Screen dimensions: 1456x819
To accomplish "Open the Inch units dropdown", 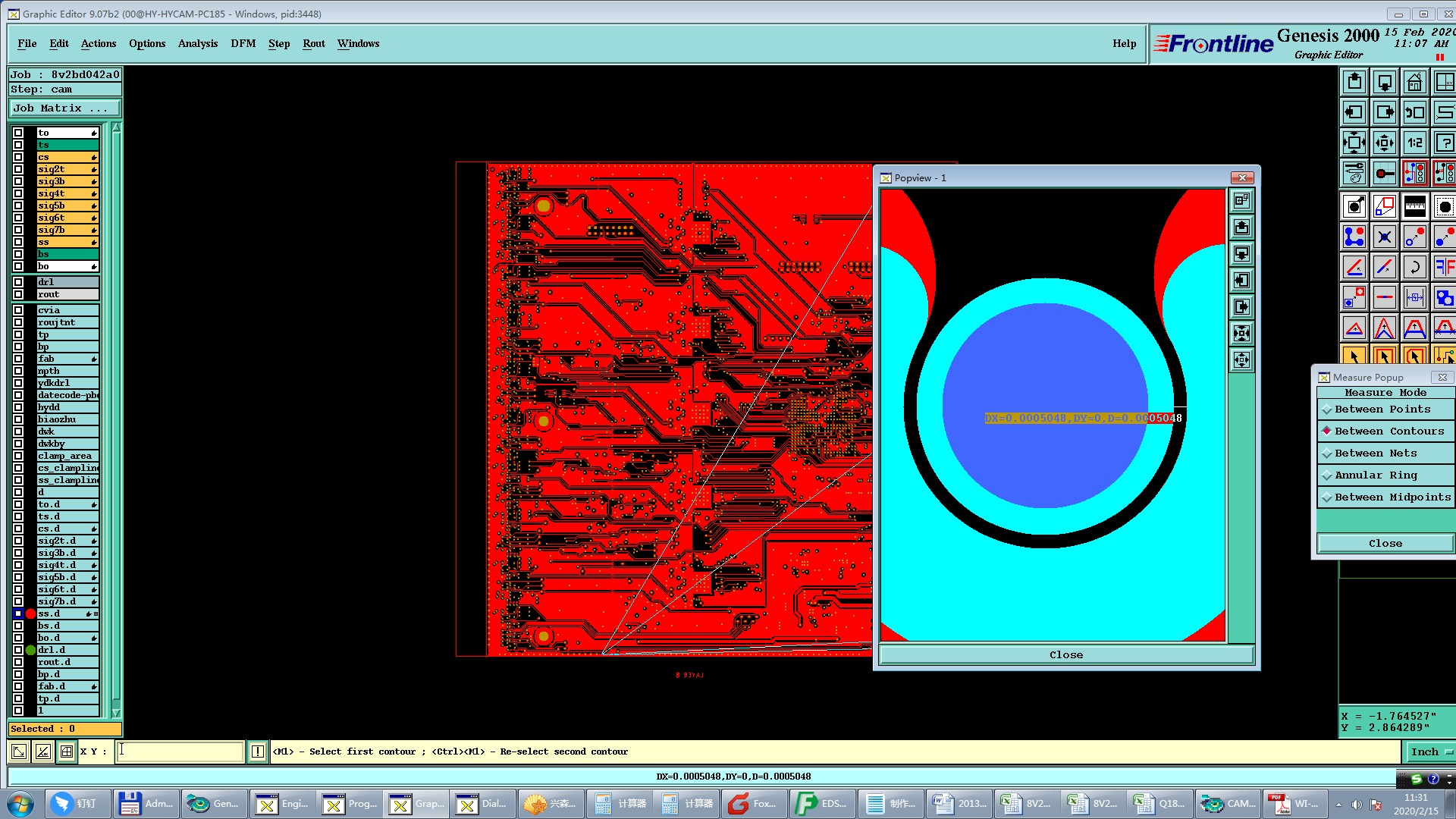I will pos(1431,752).
